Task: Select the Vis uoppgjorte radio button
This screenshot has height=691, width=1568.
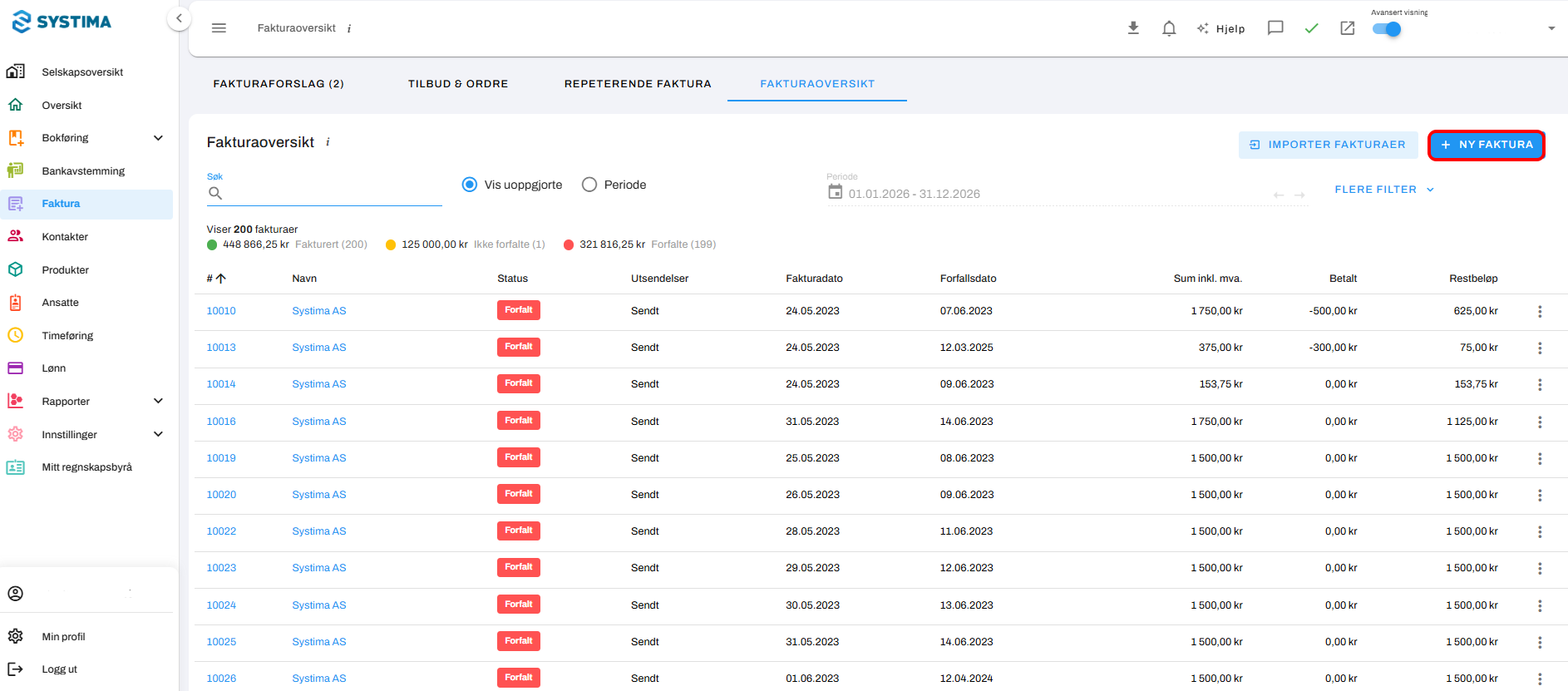Action: pyautogui.click(x=470, y=185)
